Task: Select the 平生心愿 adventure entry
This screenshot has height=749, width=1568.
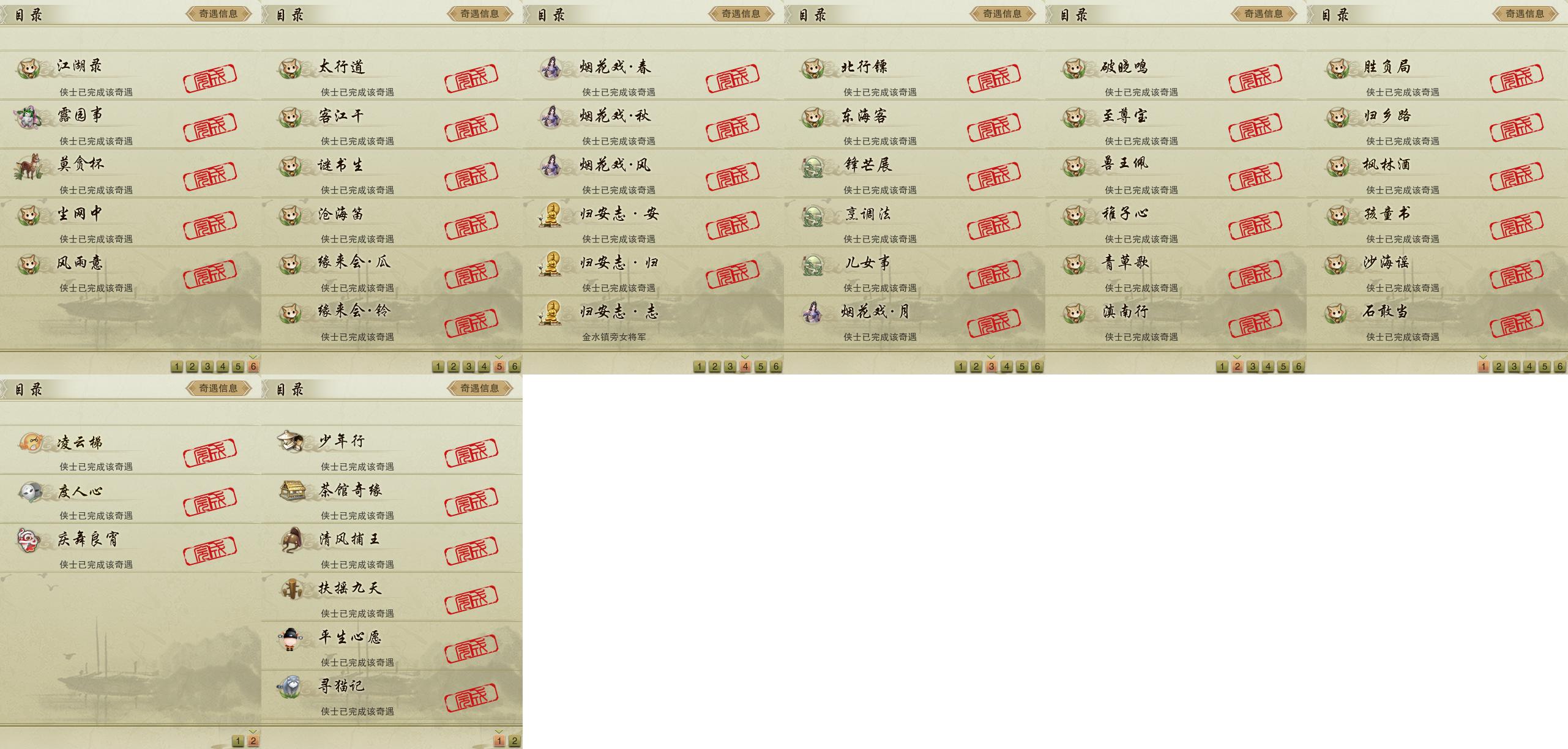Action: (x=392, y=646)
